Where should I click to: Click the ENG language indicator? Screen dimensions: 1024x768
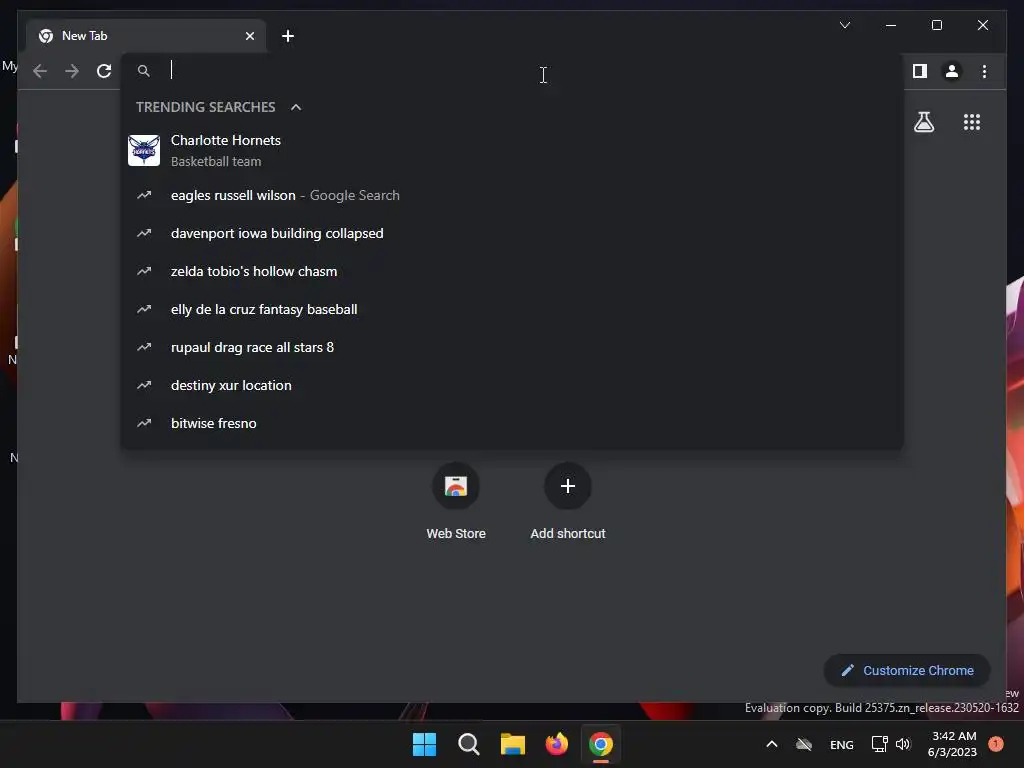click(x=841, y=744)
